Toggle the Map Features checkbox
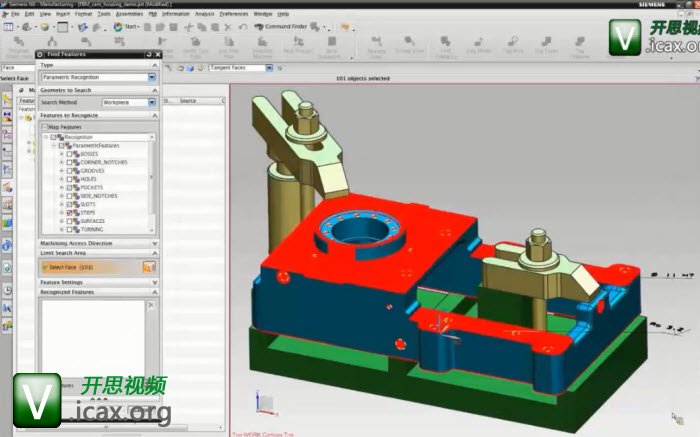 pos(44,127)
